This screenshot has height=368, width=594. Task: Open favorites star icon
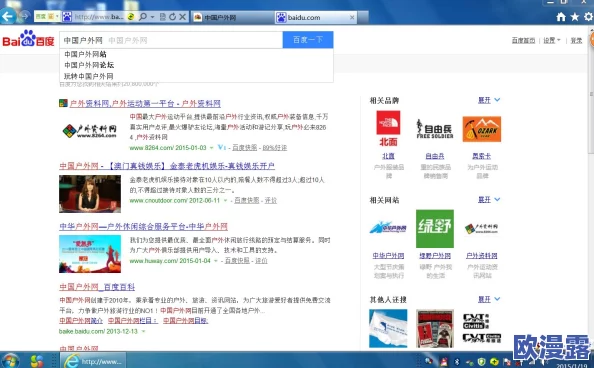pyautogui.click(x=575, y=17)
